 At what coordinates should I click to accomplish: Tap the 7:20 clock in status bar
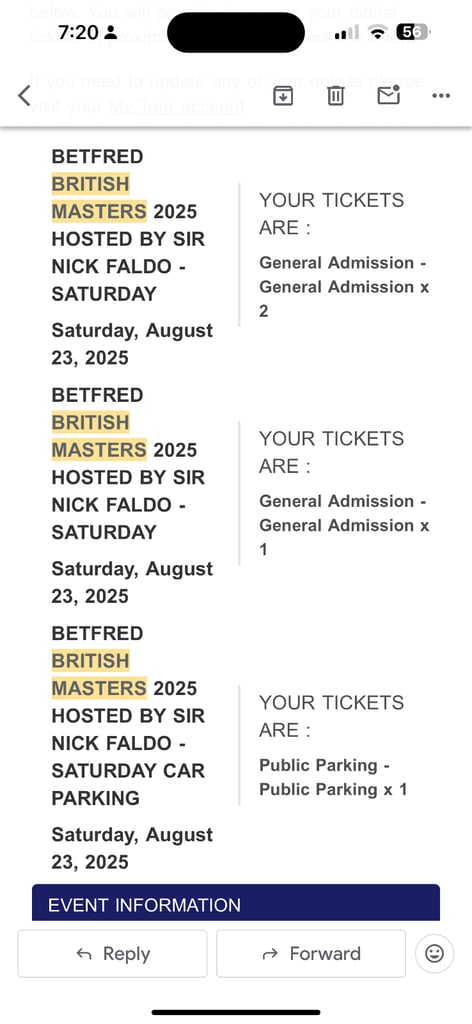click(78, 32)
